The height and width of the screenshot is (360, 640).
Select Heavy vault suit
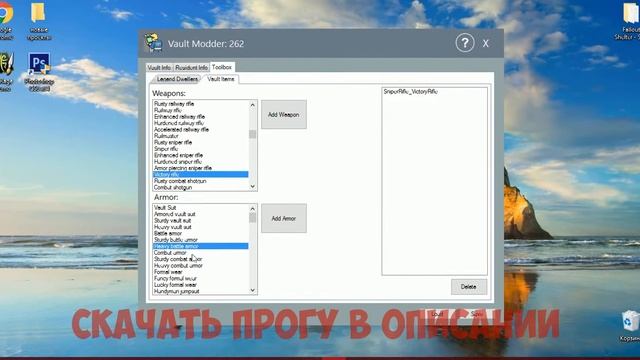(x=200, y=227)
